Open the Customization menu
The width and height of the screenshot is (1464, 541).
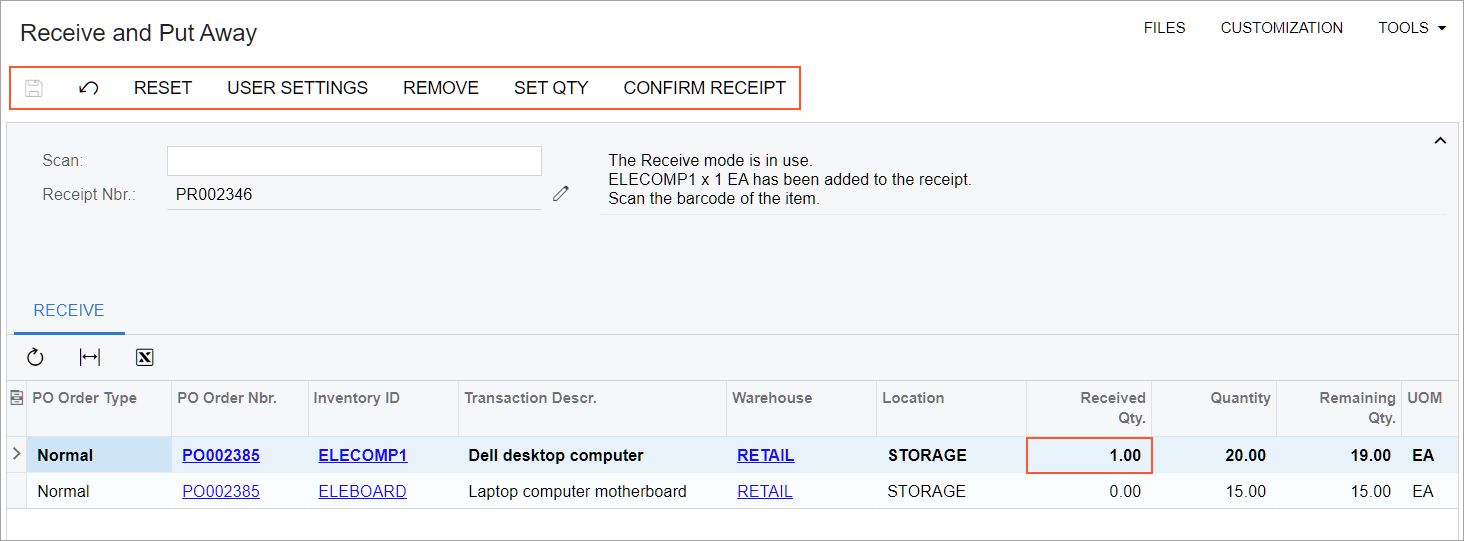click(1281, 28)
